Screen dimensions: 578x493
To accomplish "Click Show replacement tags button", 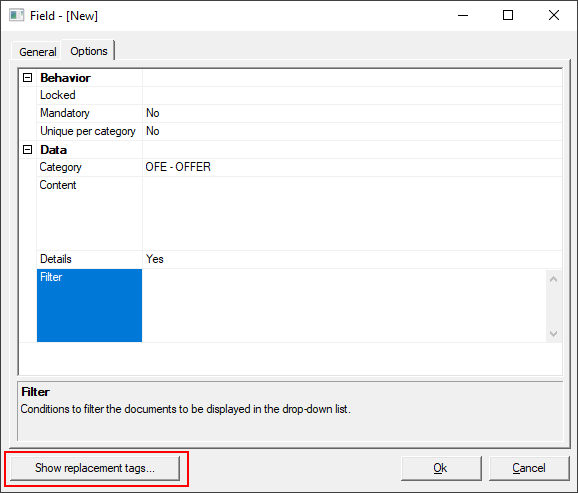I will click(95, 468).
